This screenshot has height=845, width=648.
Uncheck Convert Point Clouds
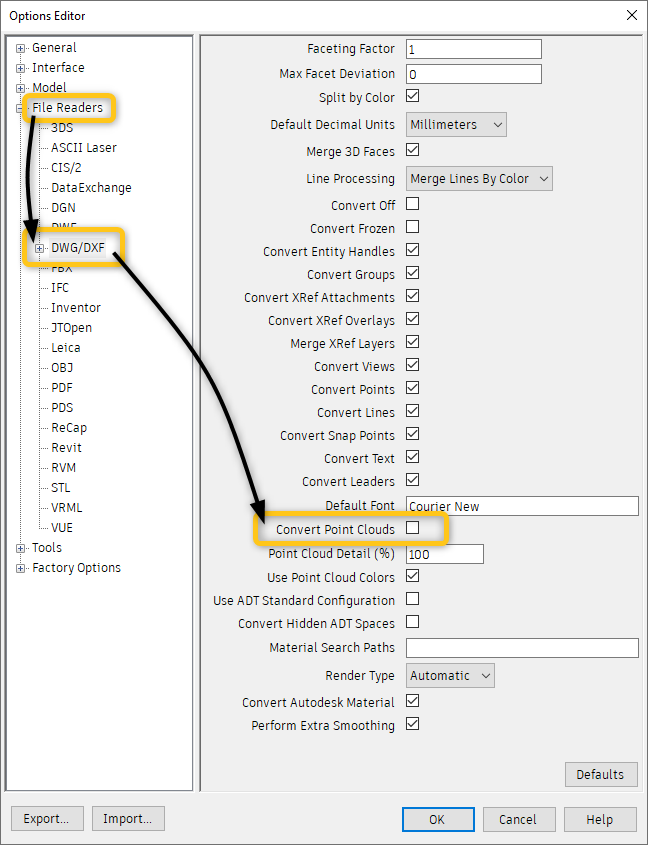point(413,529)
